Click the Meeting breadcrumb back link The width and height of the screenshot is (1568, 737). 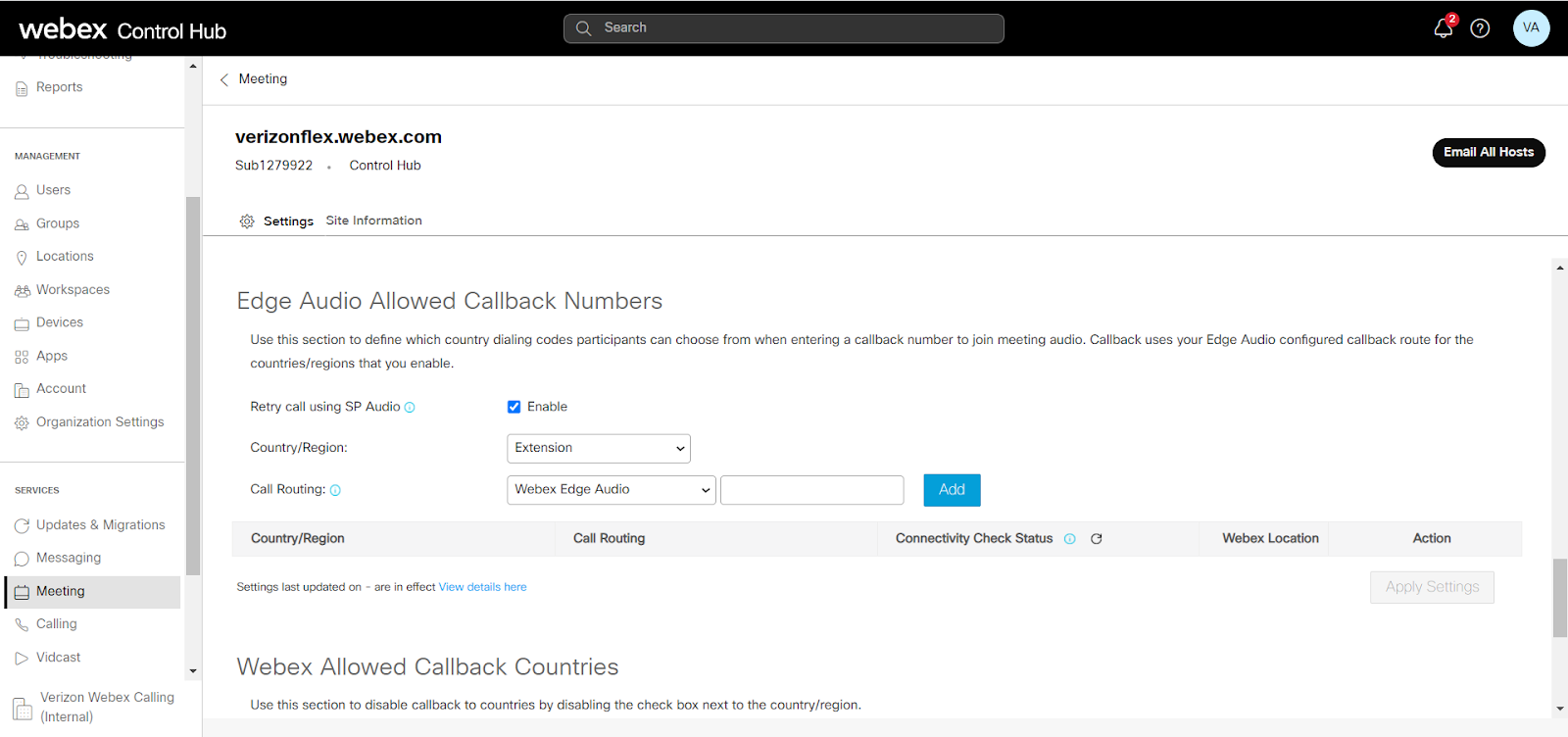point(263,79)
